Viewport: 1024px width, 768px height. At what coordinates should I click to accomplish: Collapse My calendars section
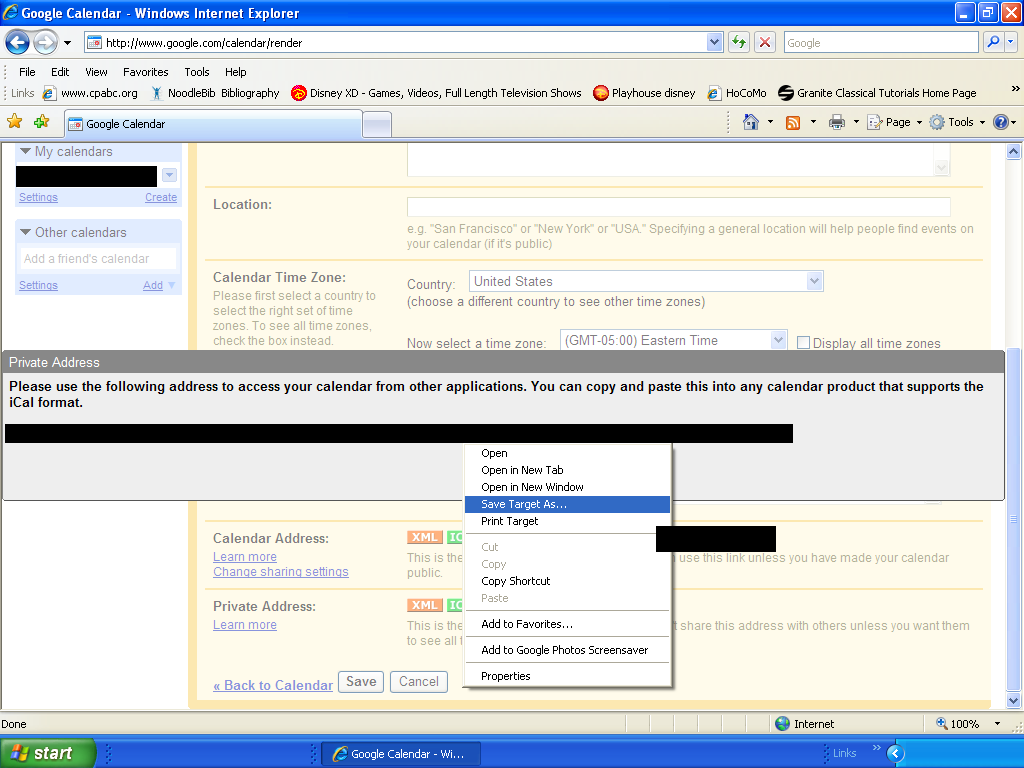pyautogui.click(x=25, y=151)
